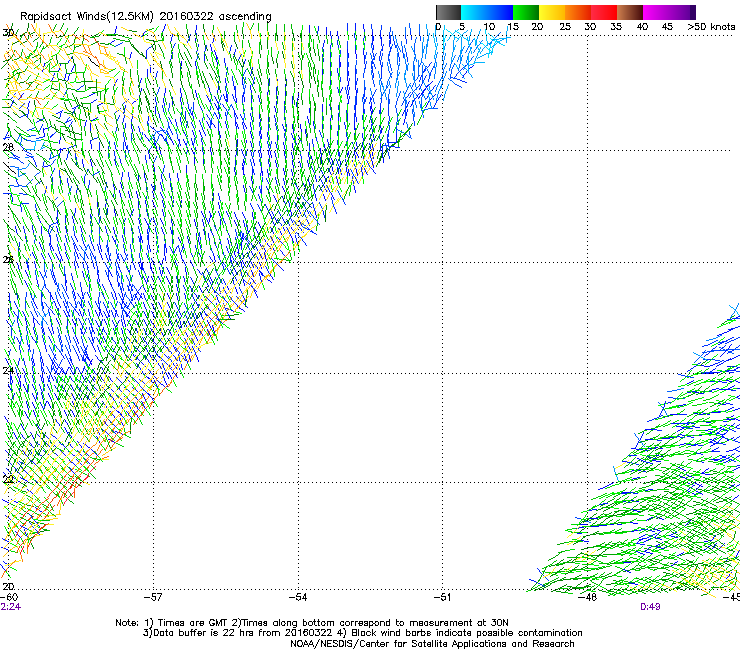This screenshot has height=650, width=740.
Task: Click the '-60' longitude axis label
Action: pyautogui.click(x=9, y=597)
